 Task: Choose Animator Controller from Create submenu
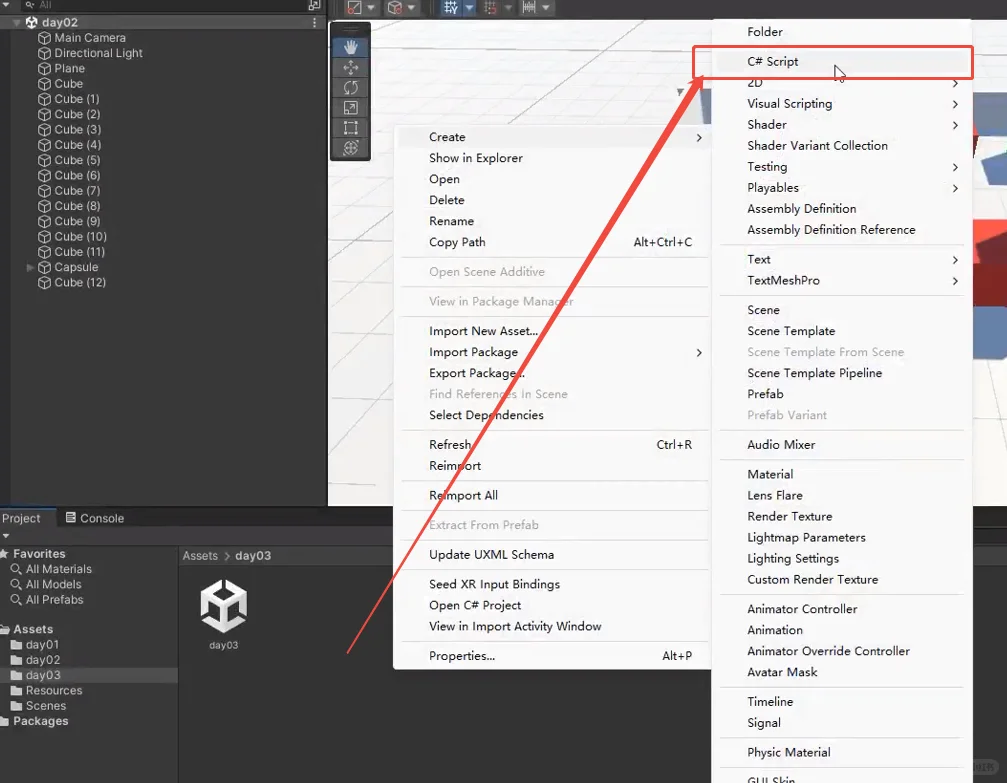click(842, 610)
